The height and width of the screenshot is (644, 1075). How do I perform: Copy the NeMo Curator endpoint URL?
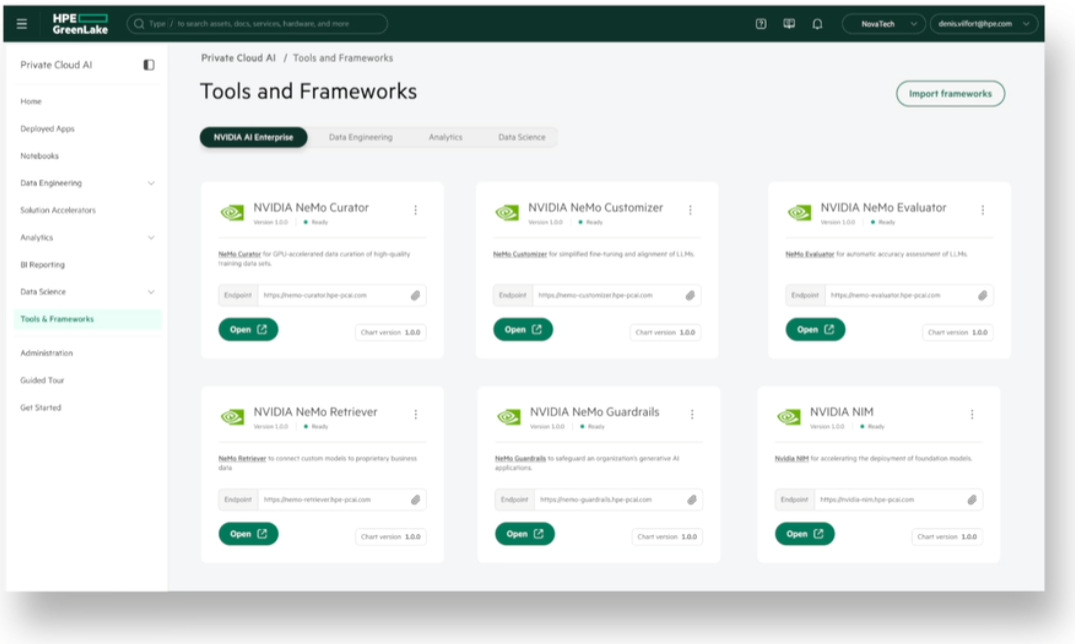[x=415, y=296]
